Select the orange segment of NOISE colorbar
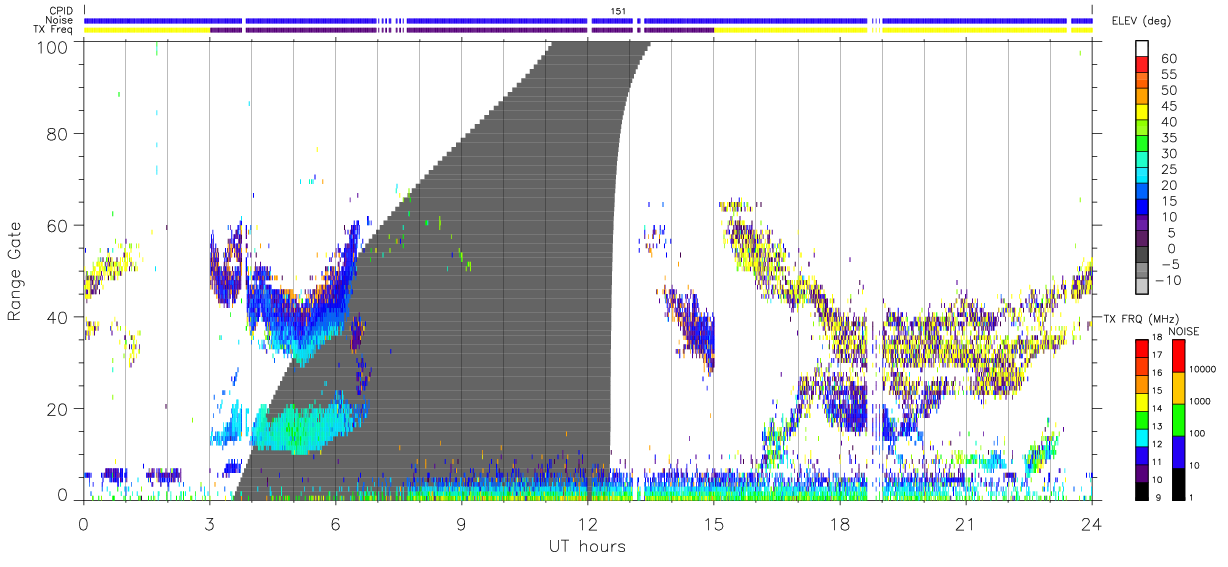The image size is (1228, 567). (1177, 387)
